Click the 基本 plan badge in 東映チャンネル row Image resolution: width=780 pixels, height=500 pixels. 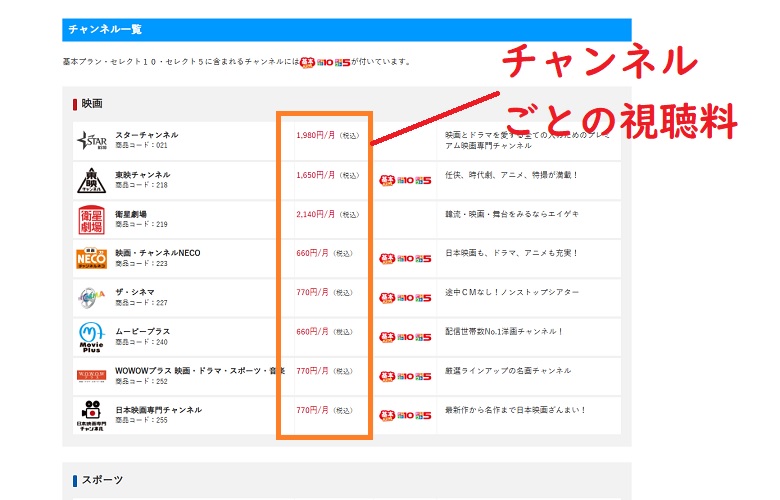tap(387, 180)
